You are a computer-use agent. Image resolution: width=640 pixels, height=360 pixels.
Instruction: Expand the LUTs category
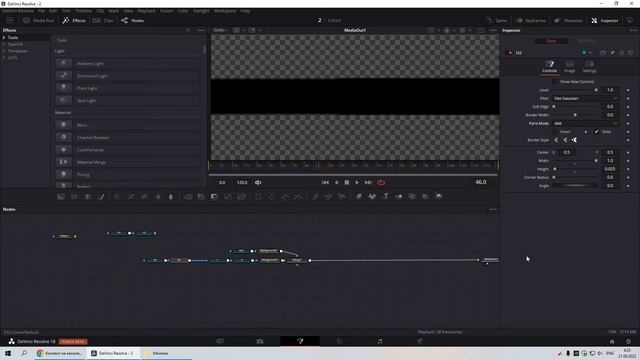pyautogui.click(x=4, y=58)
